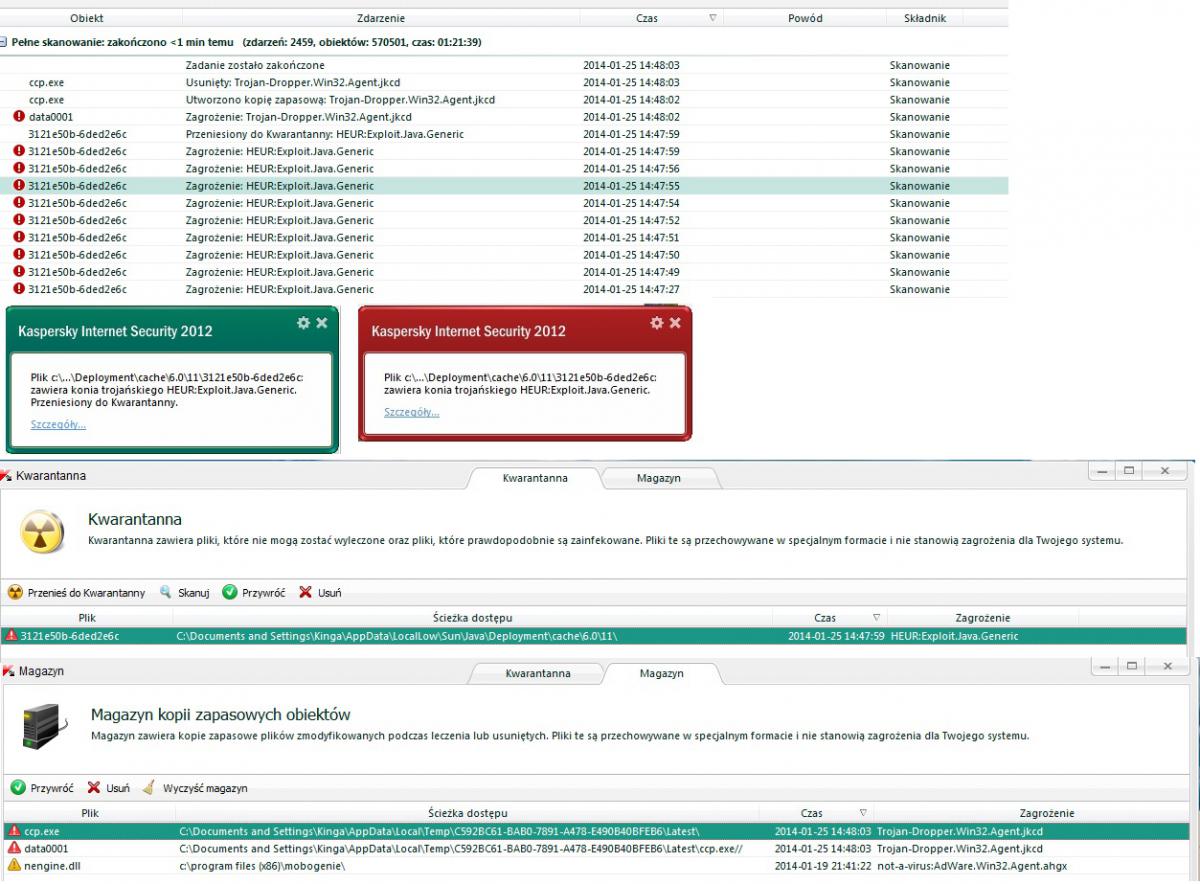Select Magazyn tab in the Magazyn window
This screenshot has width=1200, height=884.
662,673
